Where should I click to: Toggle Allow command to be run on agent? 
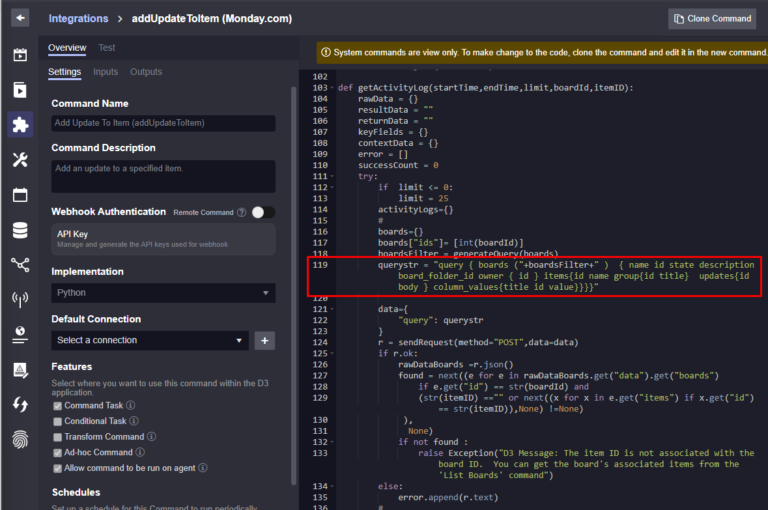[57, 468]
